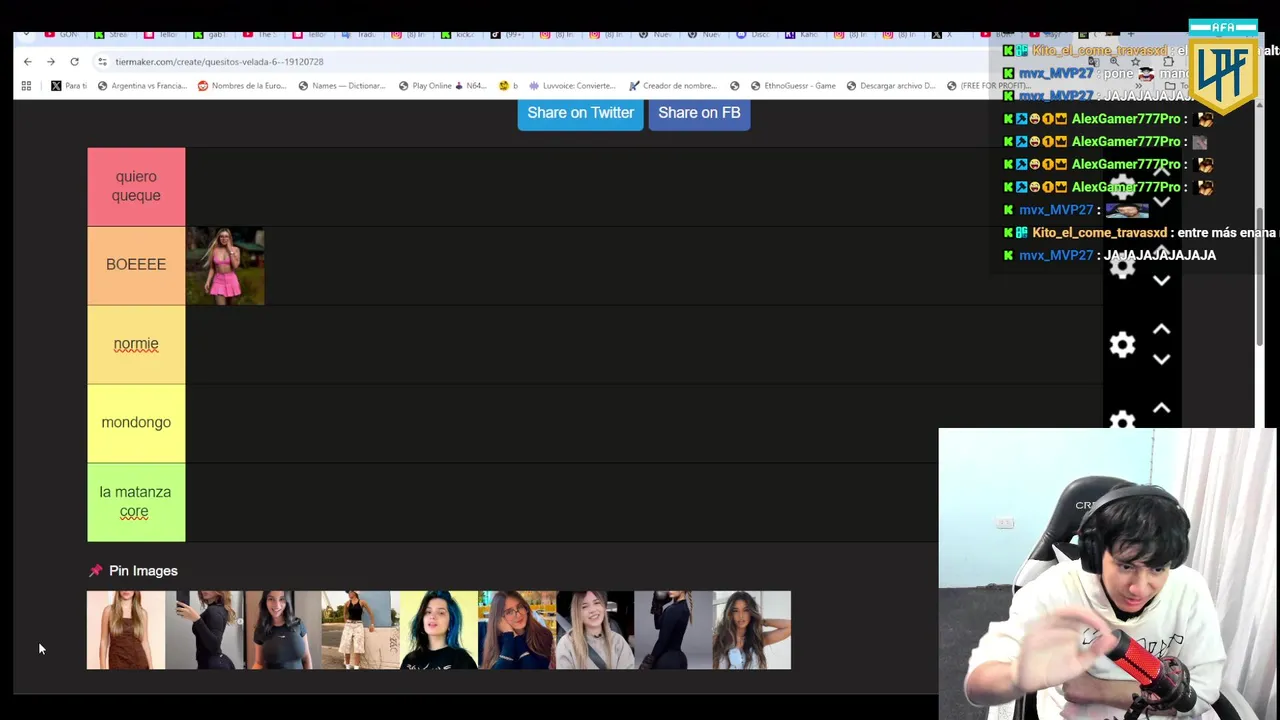Switch to the 'GON' YouTube tab
1280x720 pixels.
coord(61,35)
